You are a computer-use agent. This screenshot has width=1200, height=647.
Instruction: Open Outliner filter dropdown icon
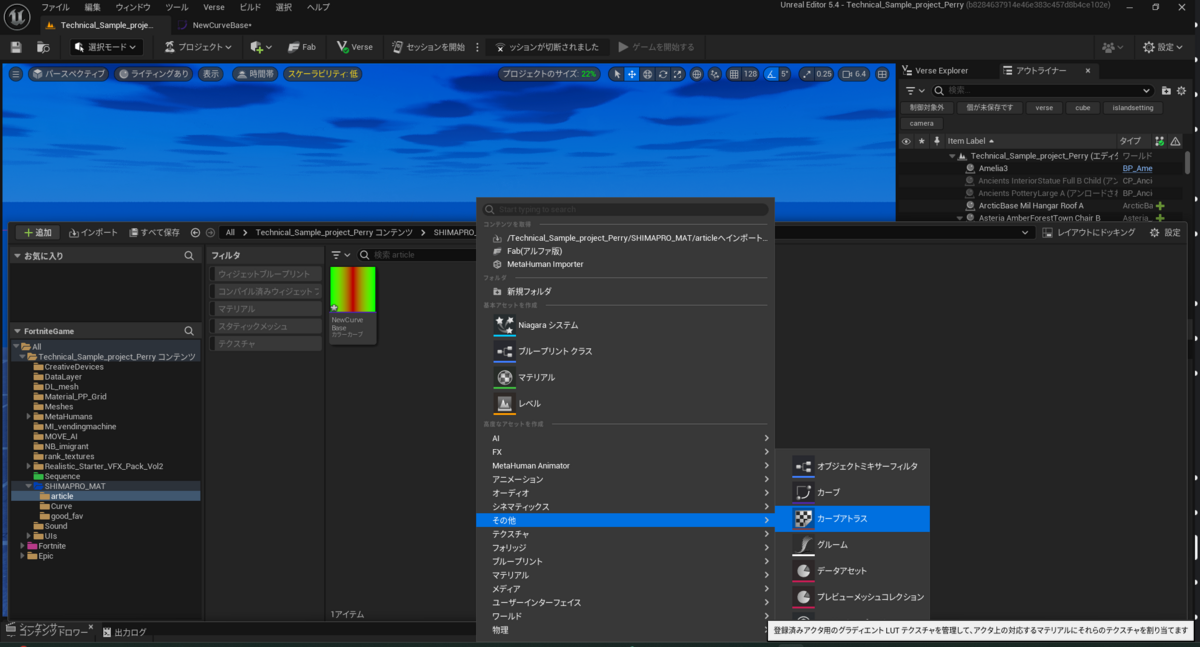pos(913,91)
